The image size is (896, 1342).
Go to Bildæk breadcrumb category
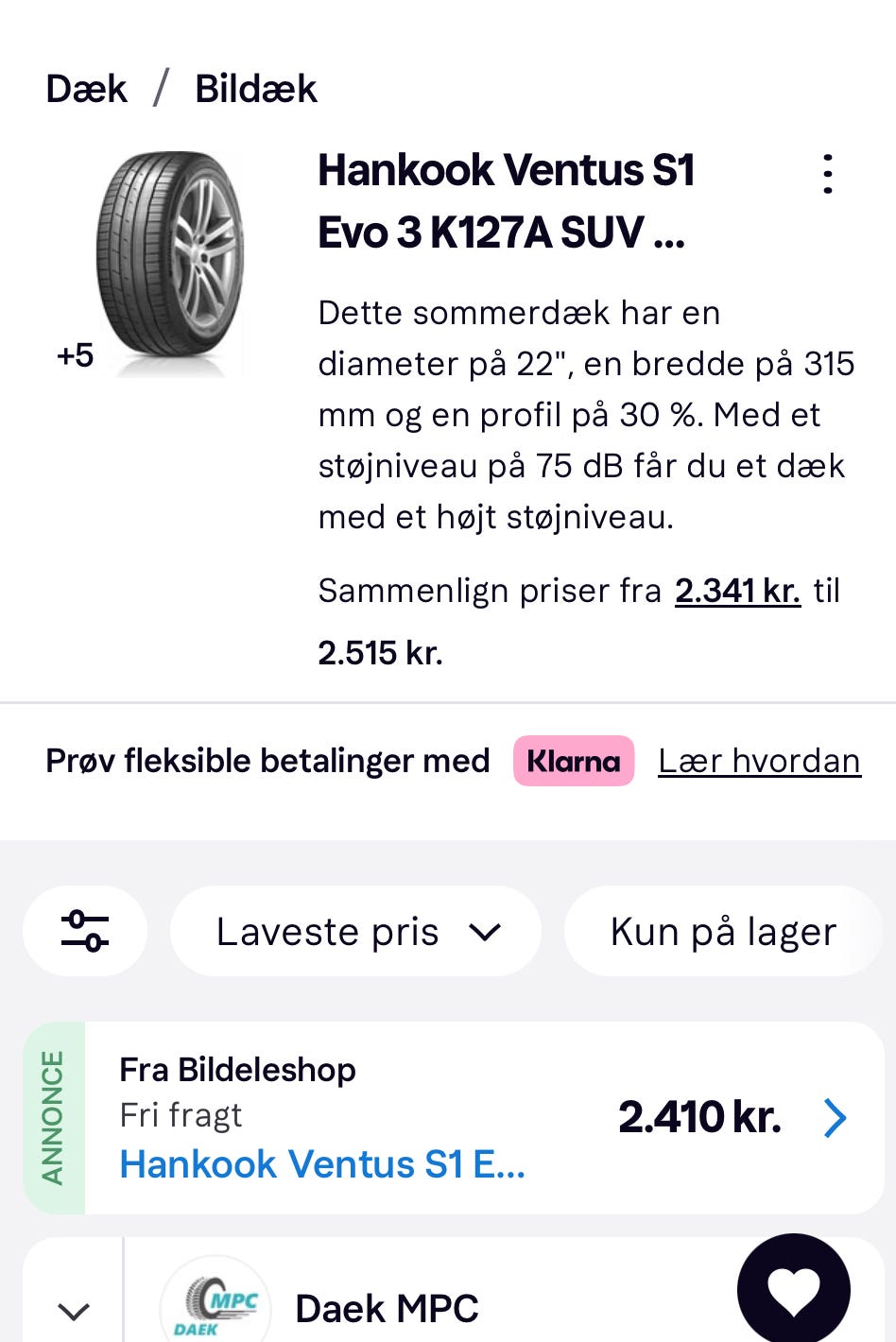coord(255,89)
